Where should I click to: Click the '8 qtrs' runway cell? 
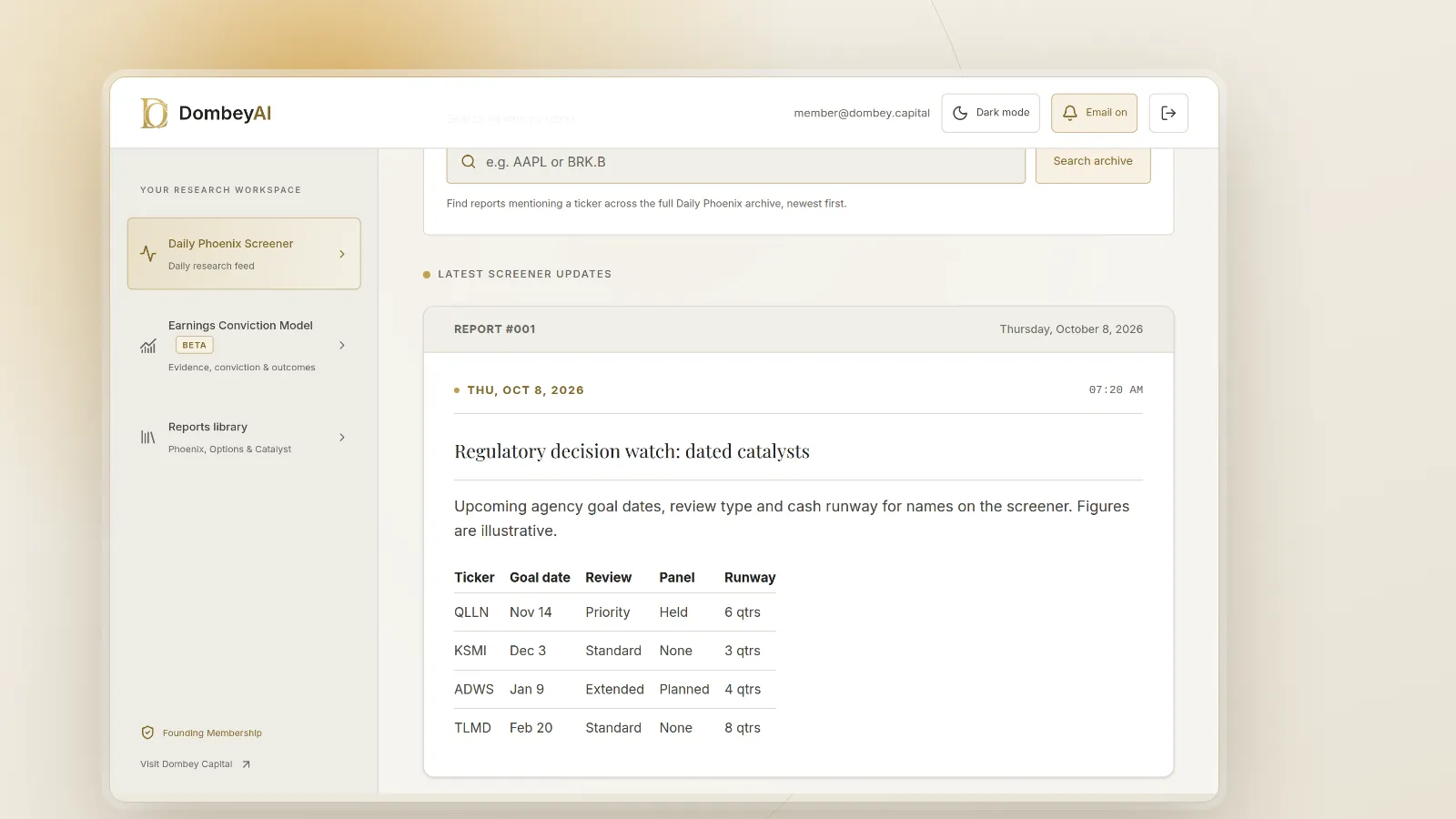pos(743,728)
